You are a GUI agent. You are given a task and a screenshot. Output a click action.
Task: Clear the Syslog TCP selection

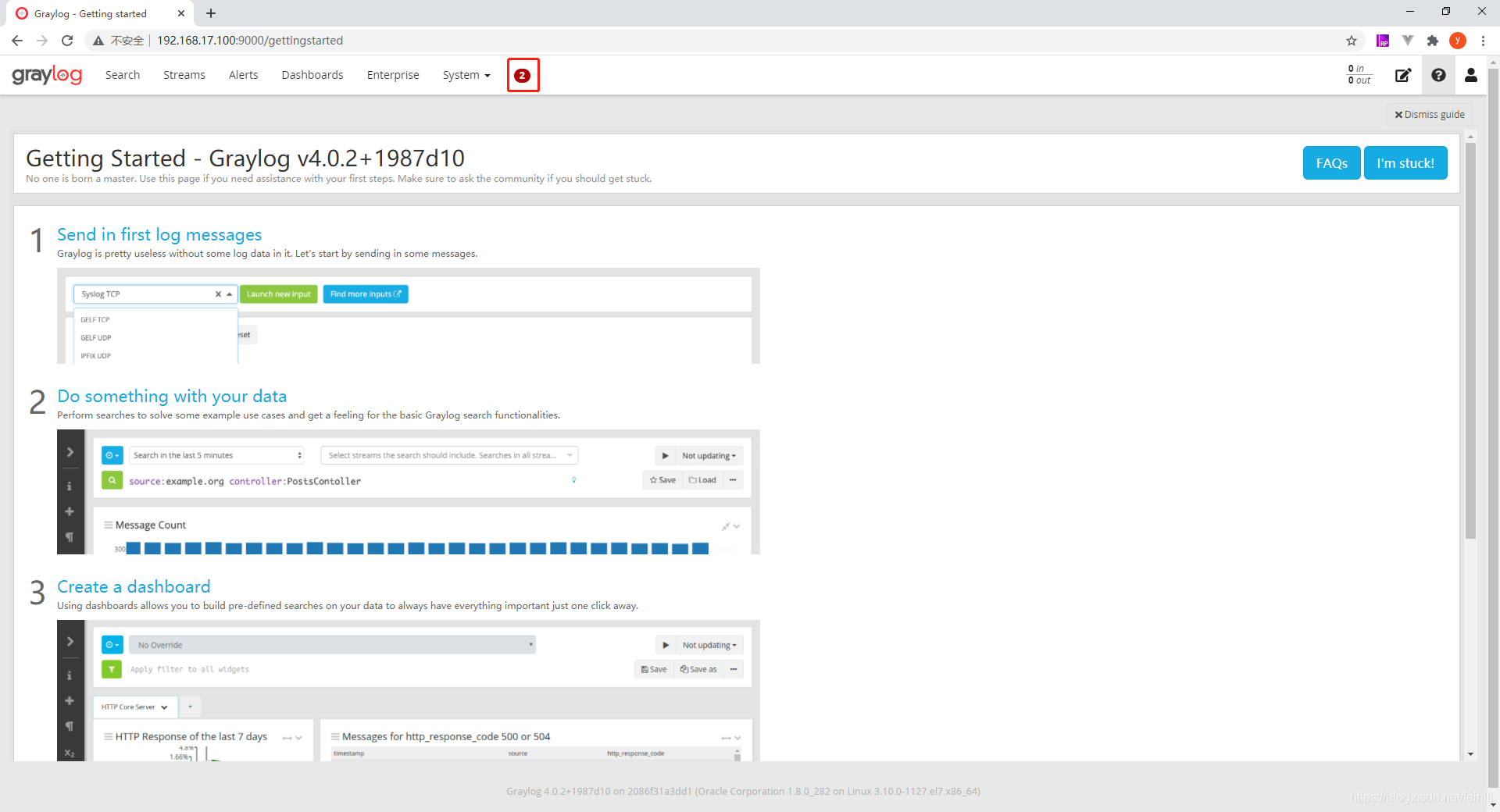point(218,294)
